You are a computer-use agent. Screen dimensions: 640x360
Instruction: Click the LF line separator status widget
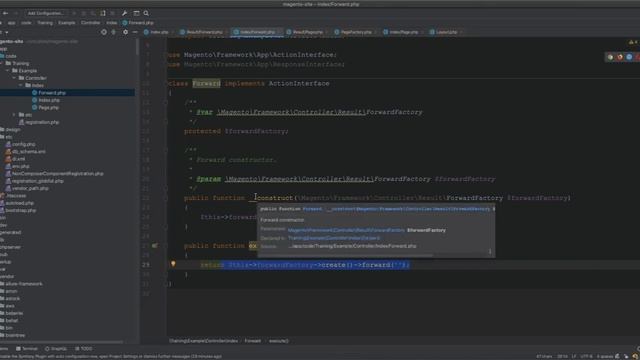574,356
